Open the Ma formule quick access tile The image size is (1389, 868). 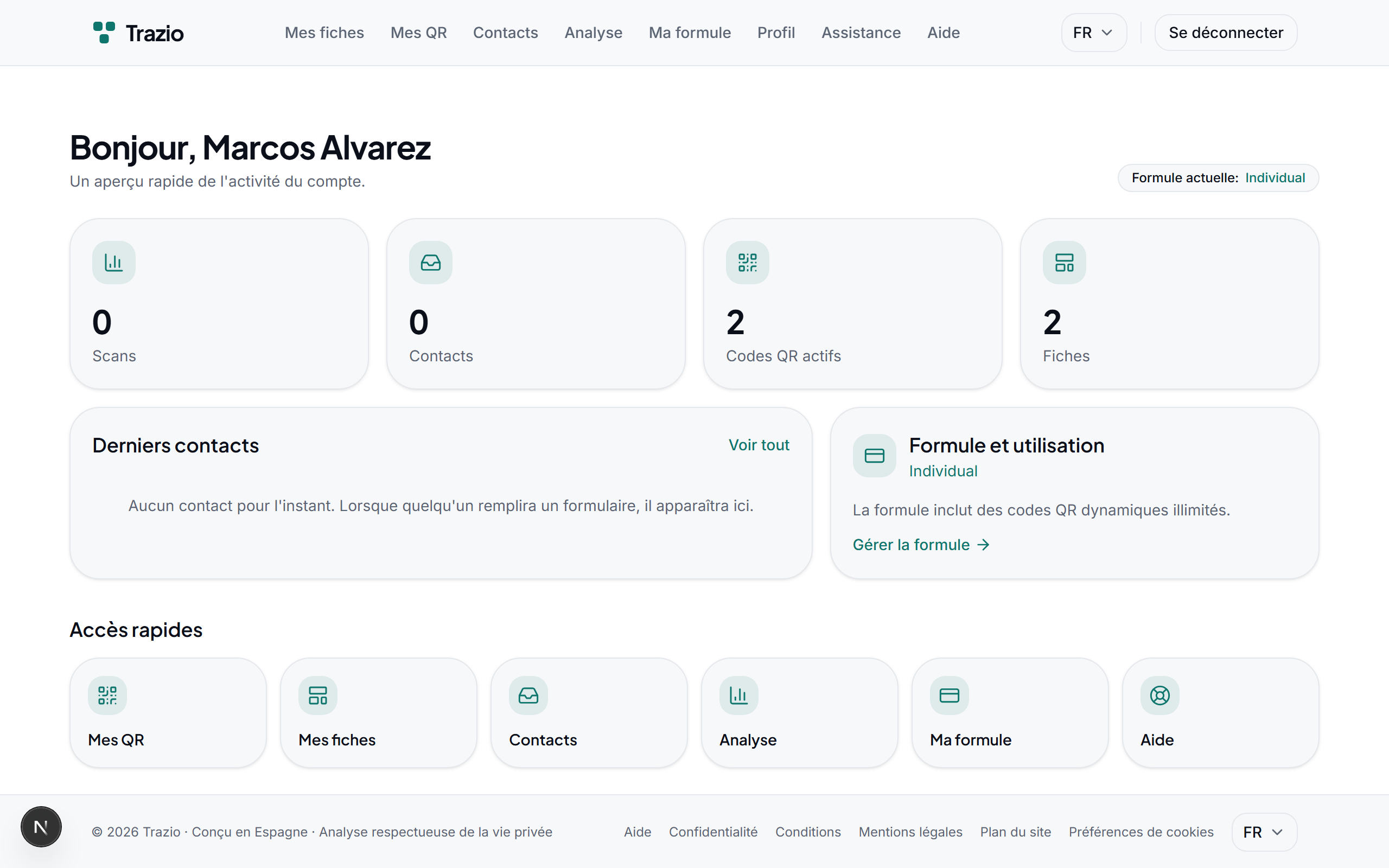[1010, 712]
